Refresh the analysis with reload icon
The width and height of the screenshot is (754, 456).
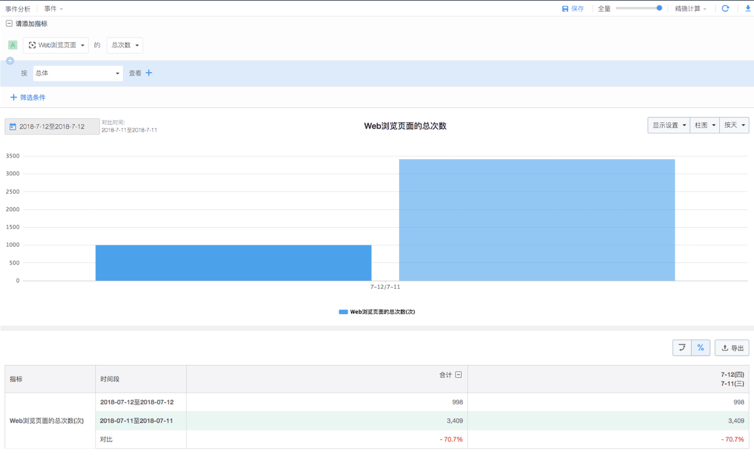pyautogui.click(x=725, y=8)
